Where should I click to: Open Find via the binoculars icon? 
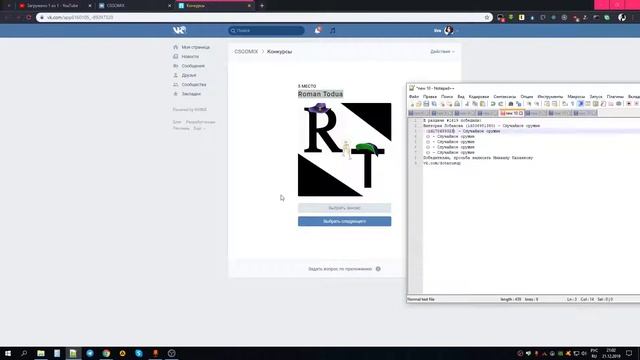point(511,104)
